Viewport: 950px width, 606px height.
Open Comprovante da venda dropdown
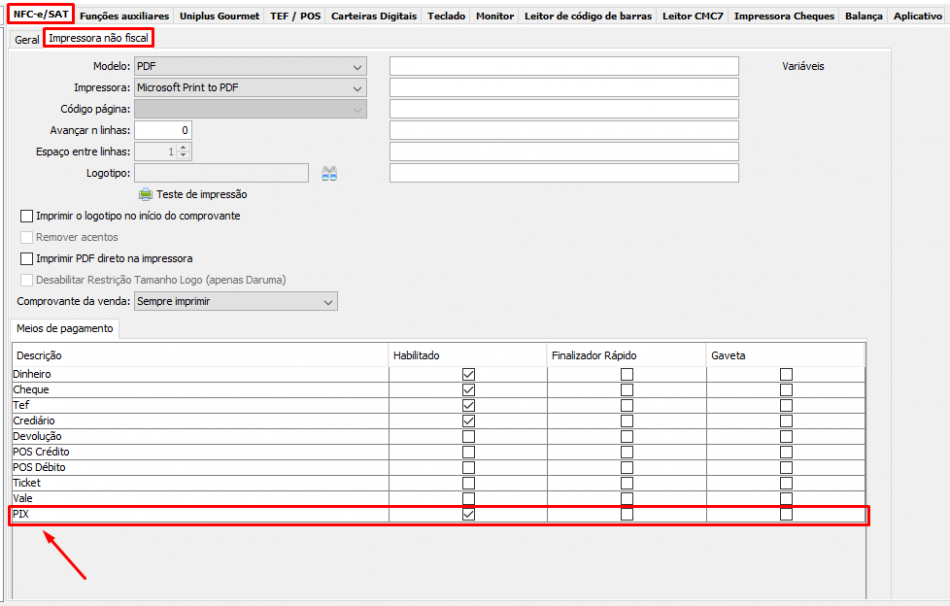pyautogui.click(x=328, y=302)
